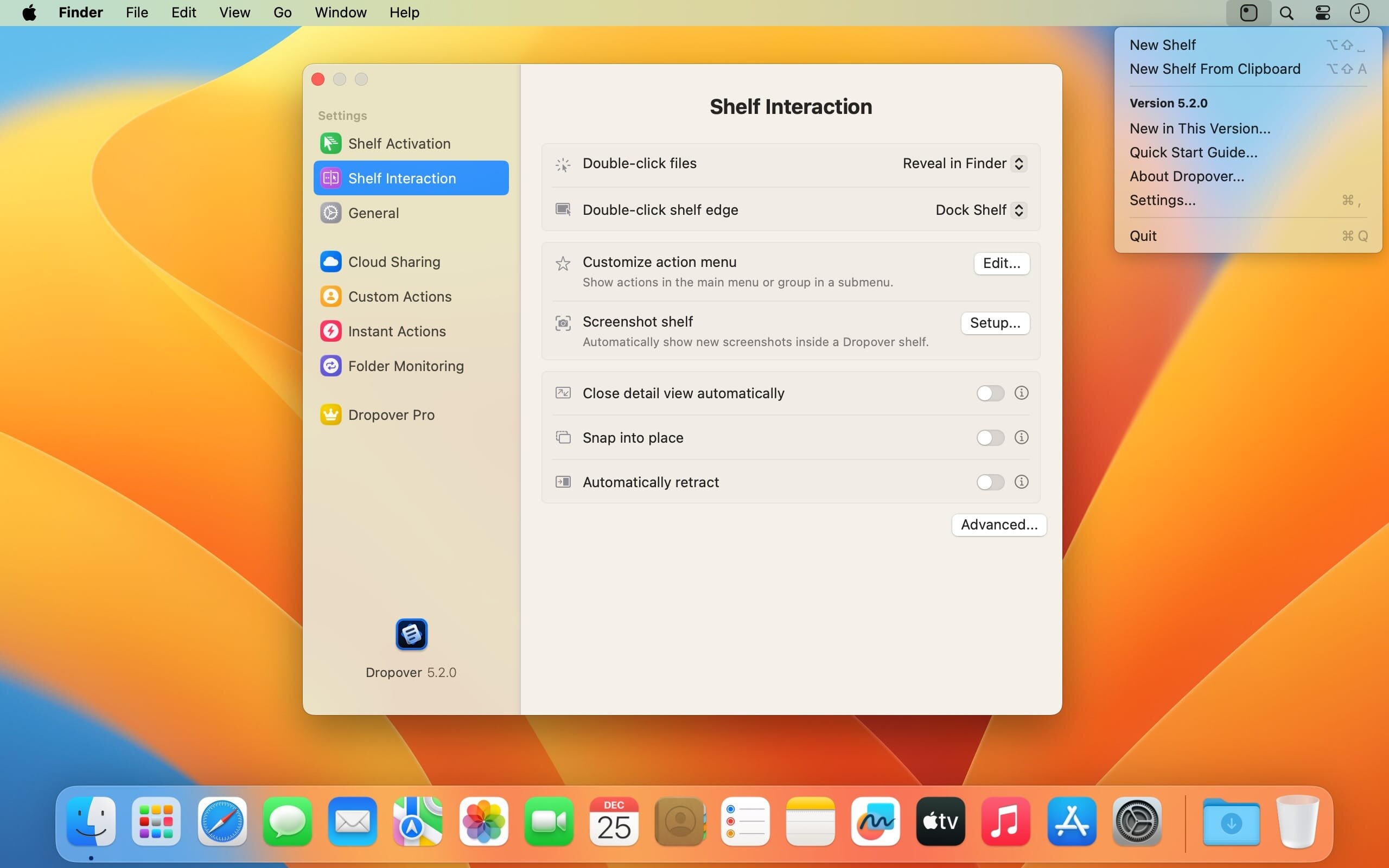Choose New Shelf From Clipboard menu item
This screenshot has width=1389, height=868.
pyautogui.click(x=1214, y=69)
